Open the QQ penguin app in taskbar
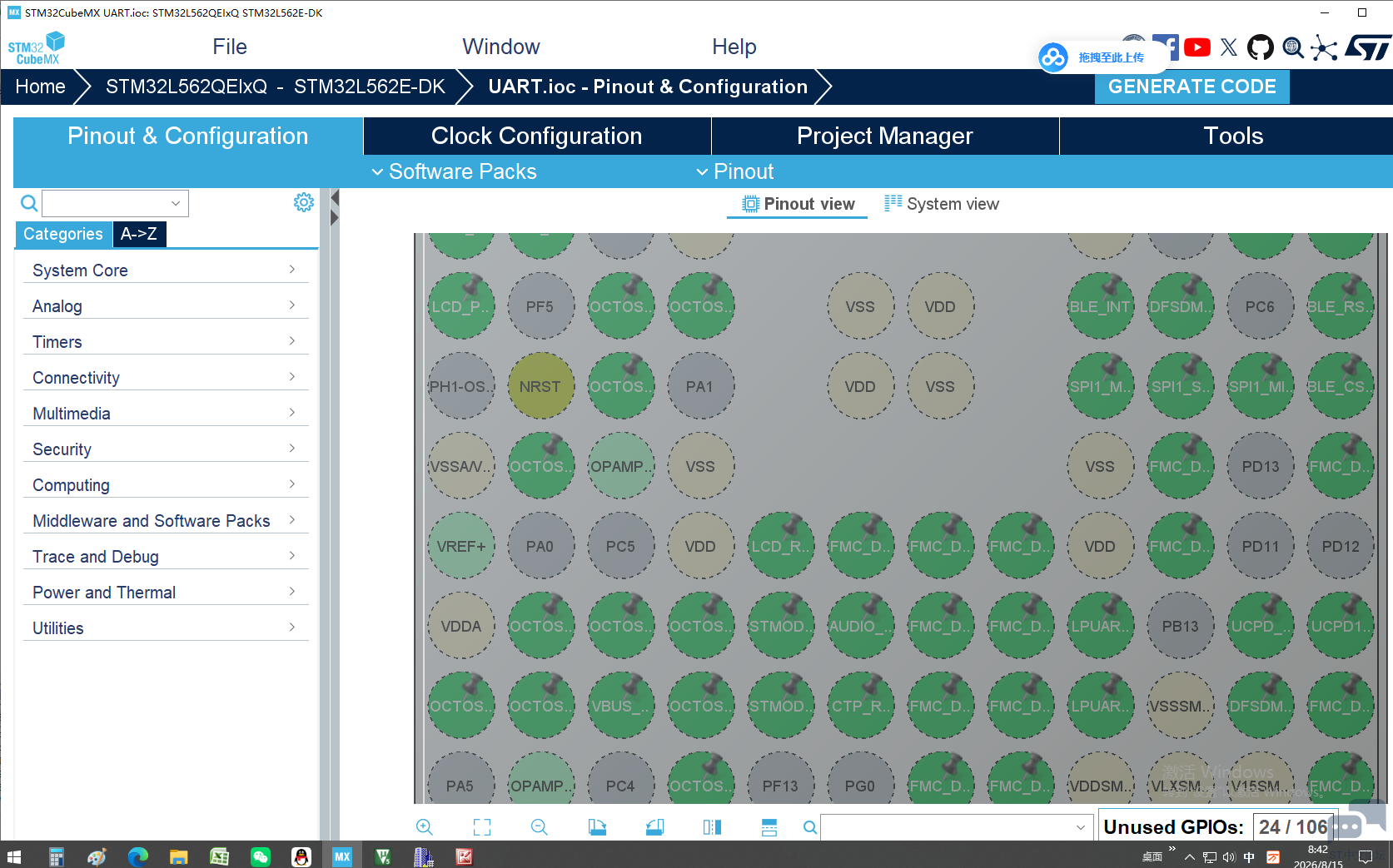The image size is (1393, 868). click(x=301, y=856)
